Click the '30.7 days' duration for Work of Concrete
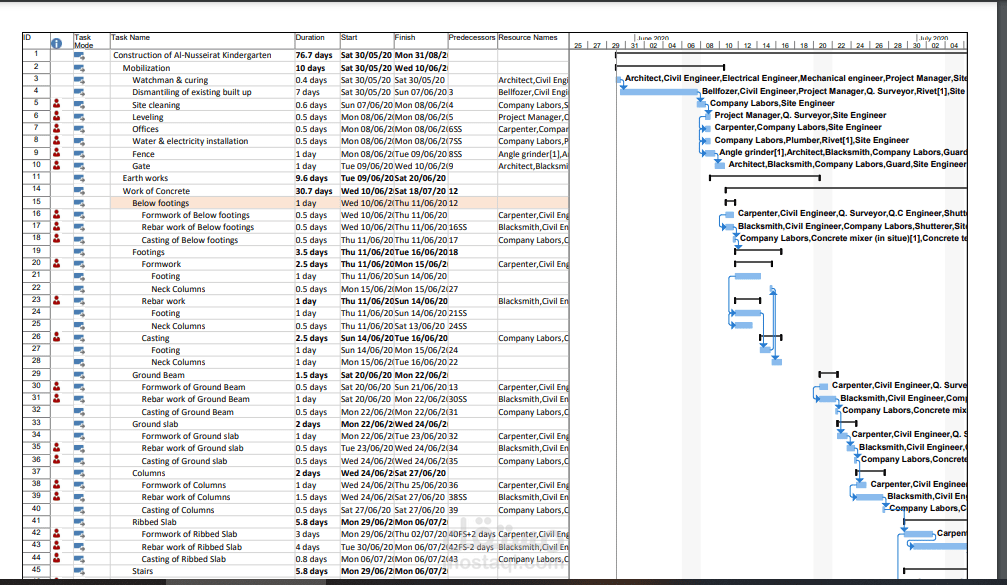 [314, 191]
